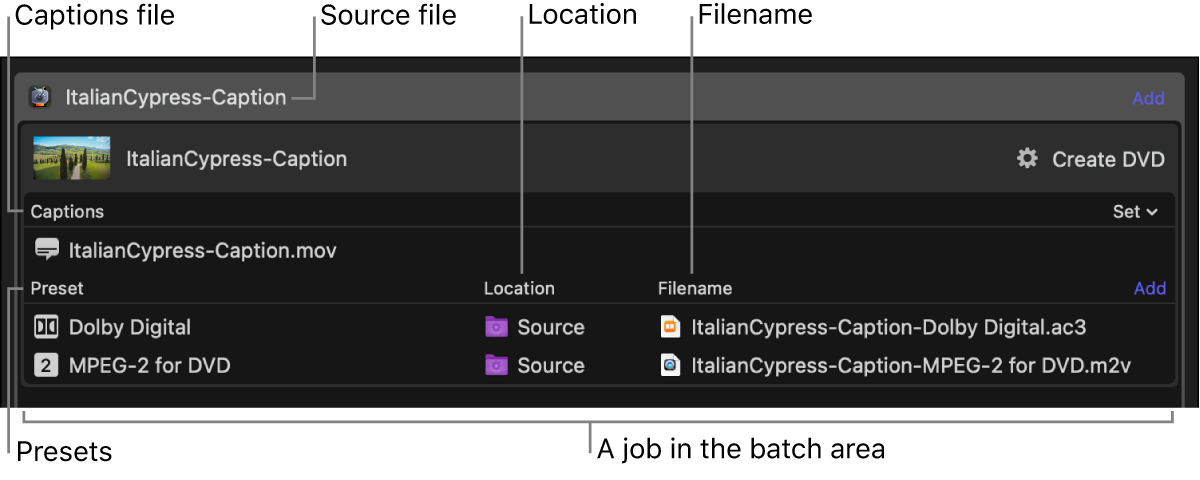Select the MPEG-2 for DVD preset row
Screen dimensions: 1200x480
(150, 365)
